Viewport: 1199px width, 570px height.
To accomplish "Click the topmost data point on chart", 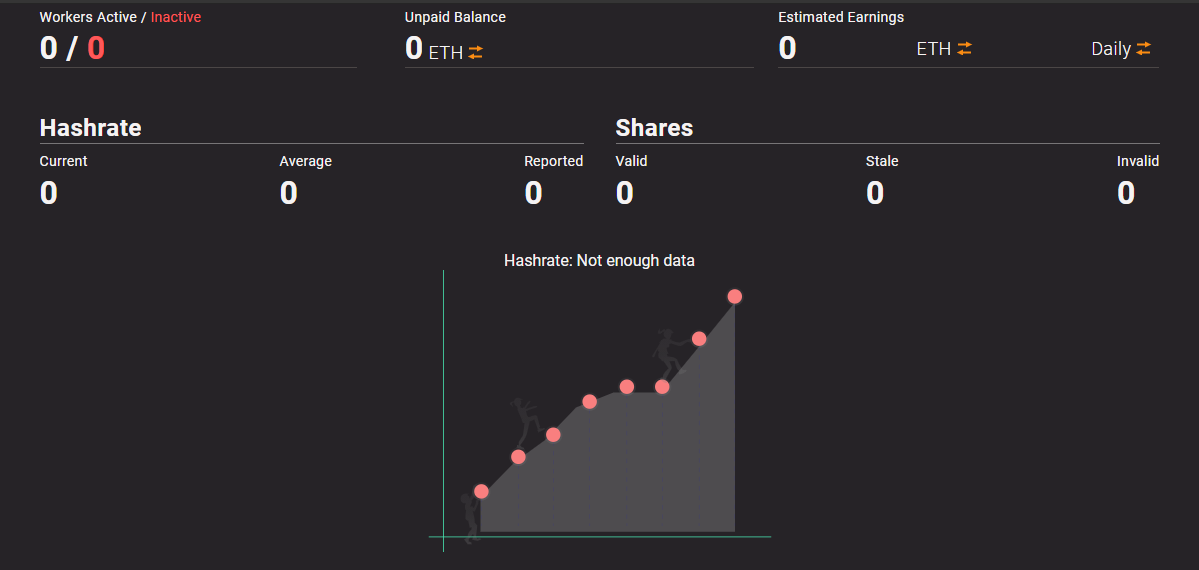I will coord(735,296).
